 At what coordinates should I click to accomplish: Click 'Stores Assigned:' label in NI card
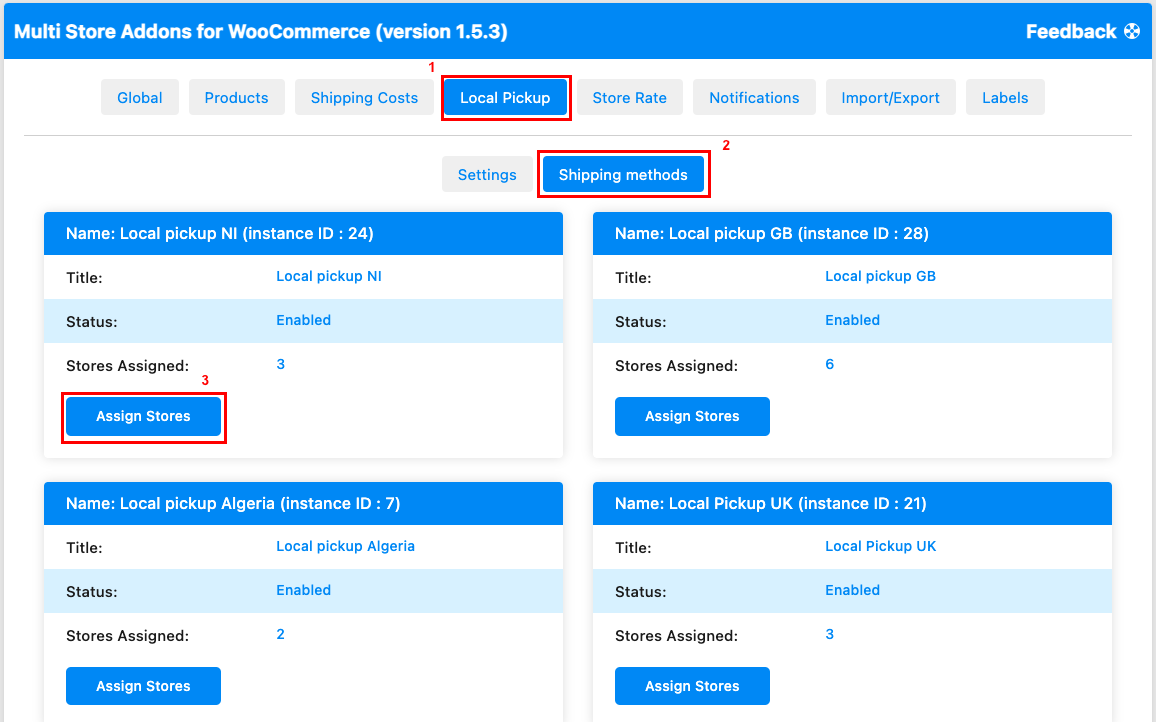(x=128, y=366)
